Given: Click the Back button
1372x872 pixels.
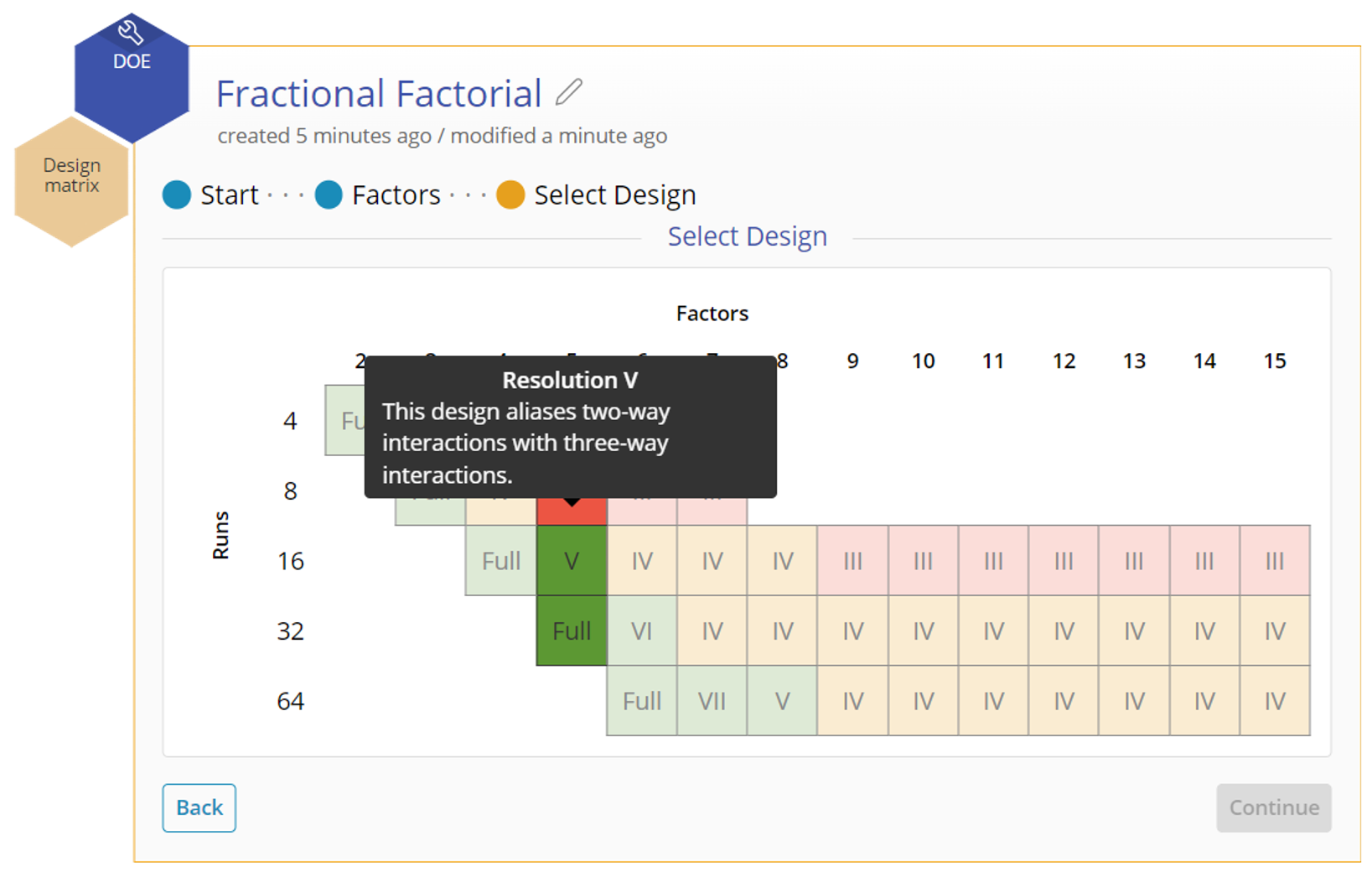Looking at the screenshot, I should [199, 807].
